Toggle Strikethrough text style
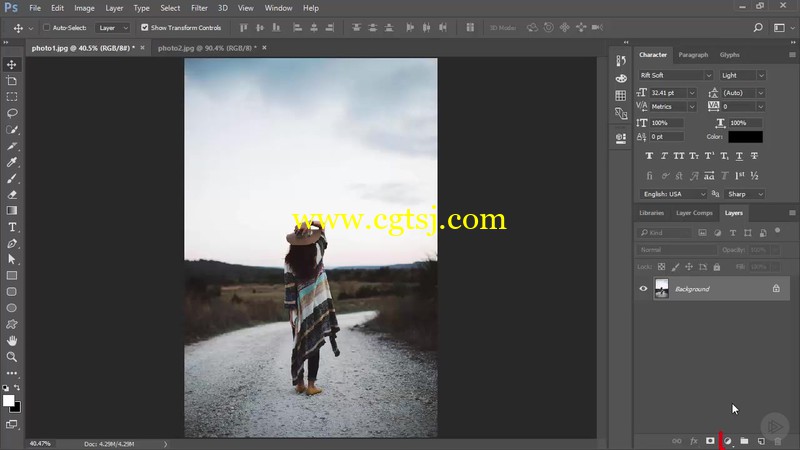Viewport: 800px width, 450px height. [754, 156]
